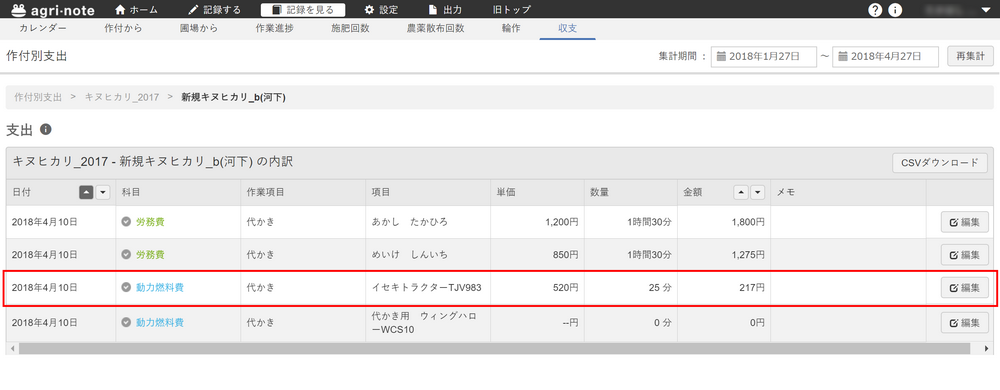
Task: Click scrollbar right arrow
Action: [x=988, y=349]
